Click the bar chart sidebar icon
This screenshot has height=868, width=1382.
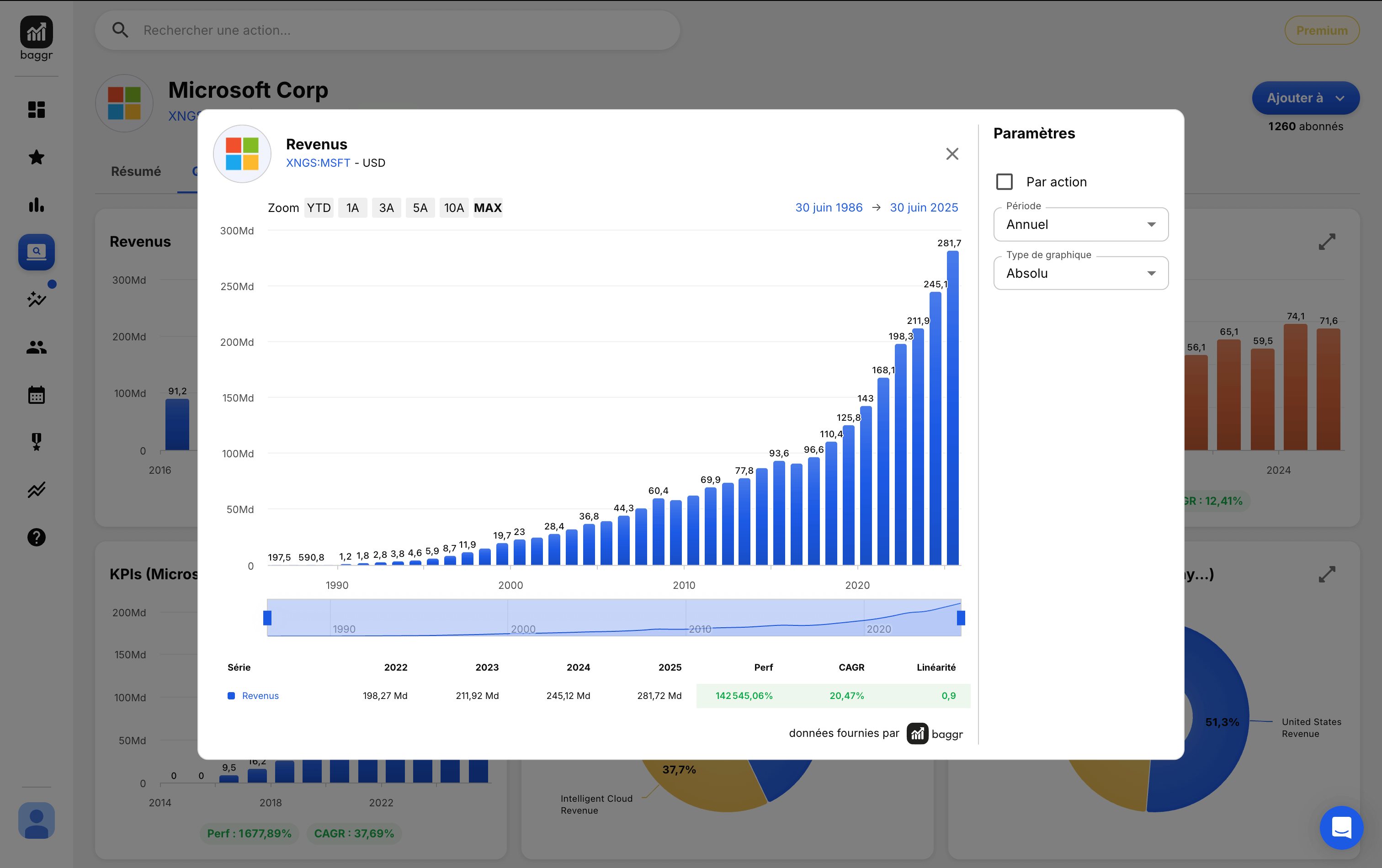(36, 205)
